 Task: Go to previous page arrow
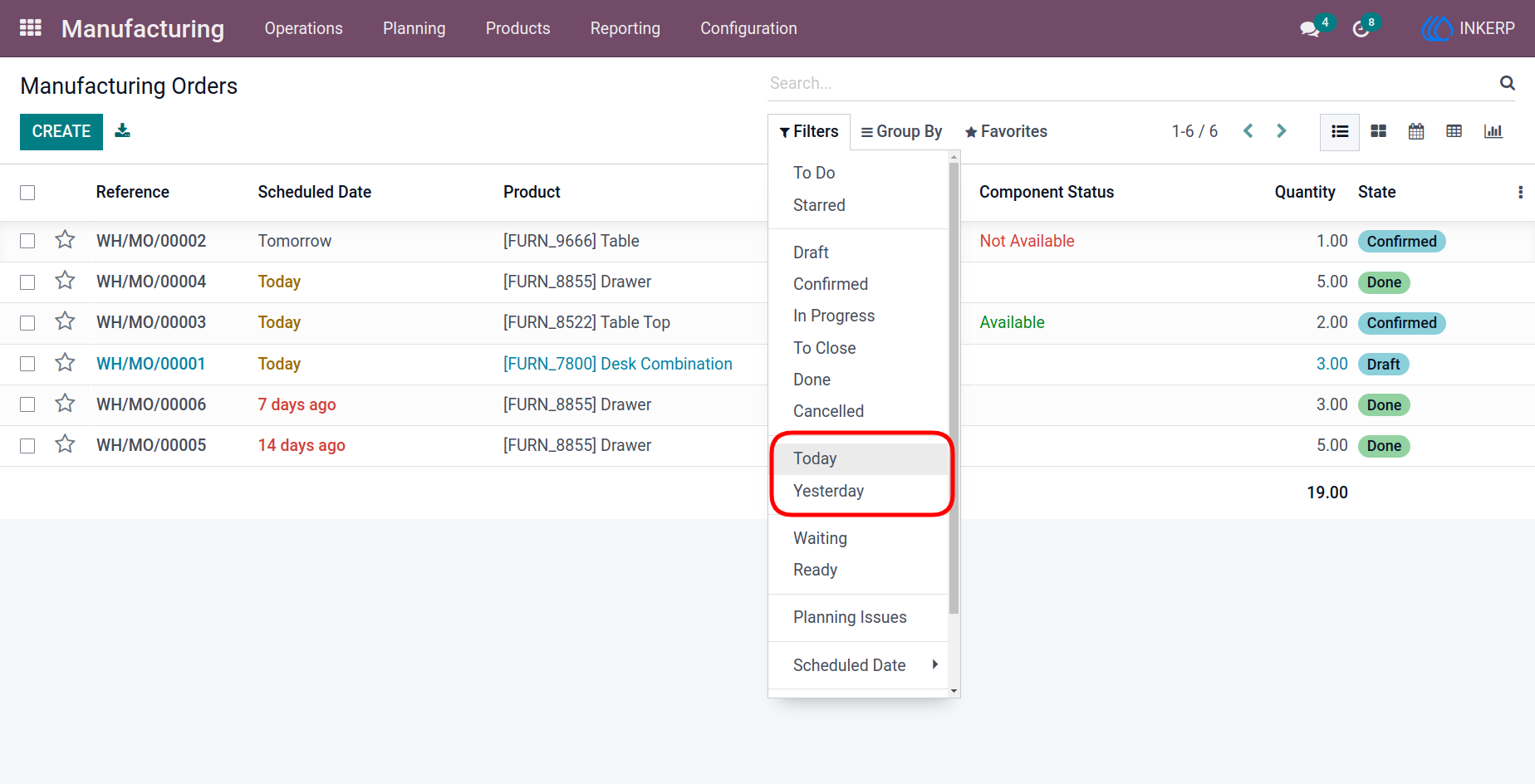[1248, 131]
